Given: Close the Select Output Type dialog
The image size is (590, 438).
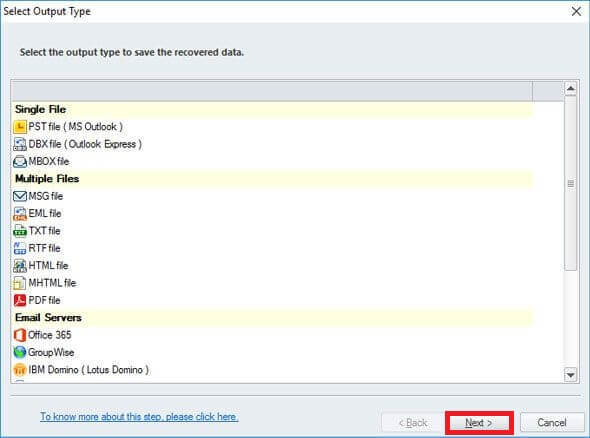Looking at the screenshot, I should pyautogui.click(x=576, y=11).
